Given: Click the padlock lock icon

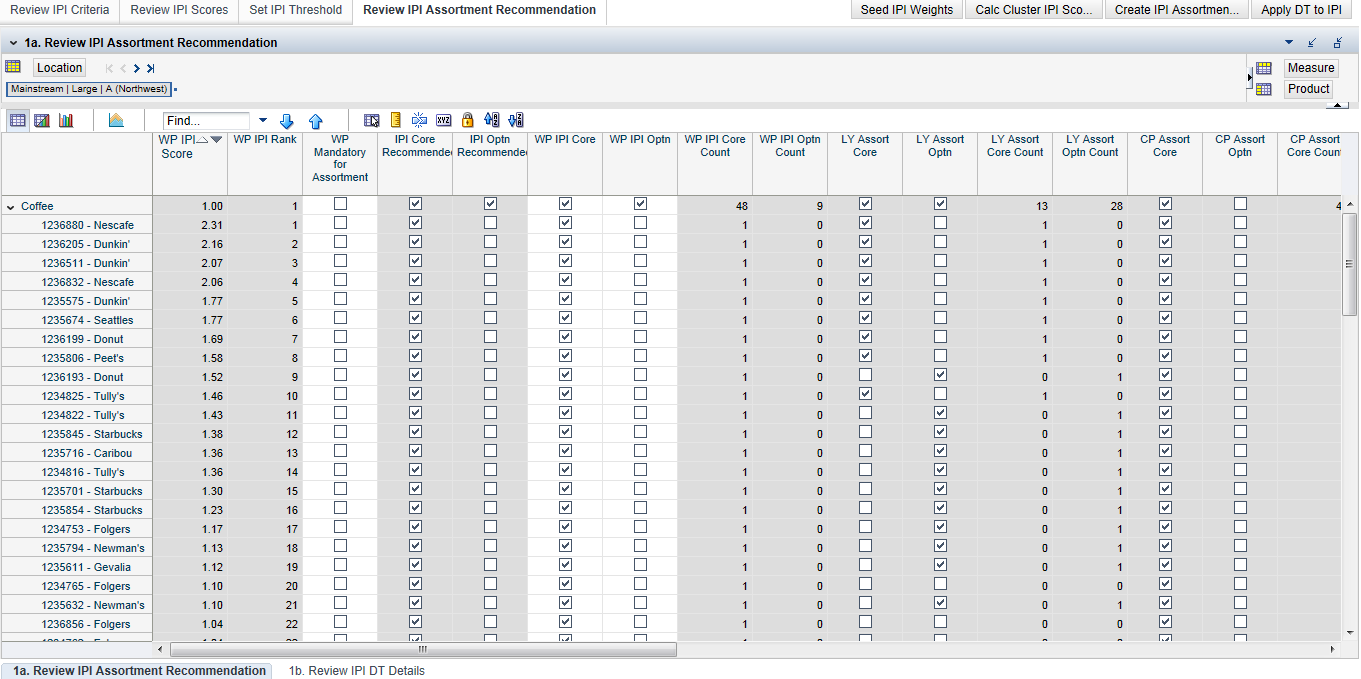Looking at the screenshot, I should [467, 120].
